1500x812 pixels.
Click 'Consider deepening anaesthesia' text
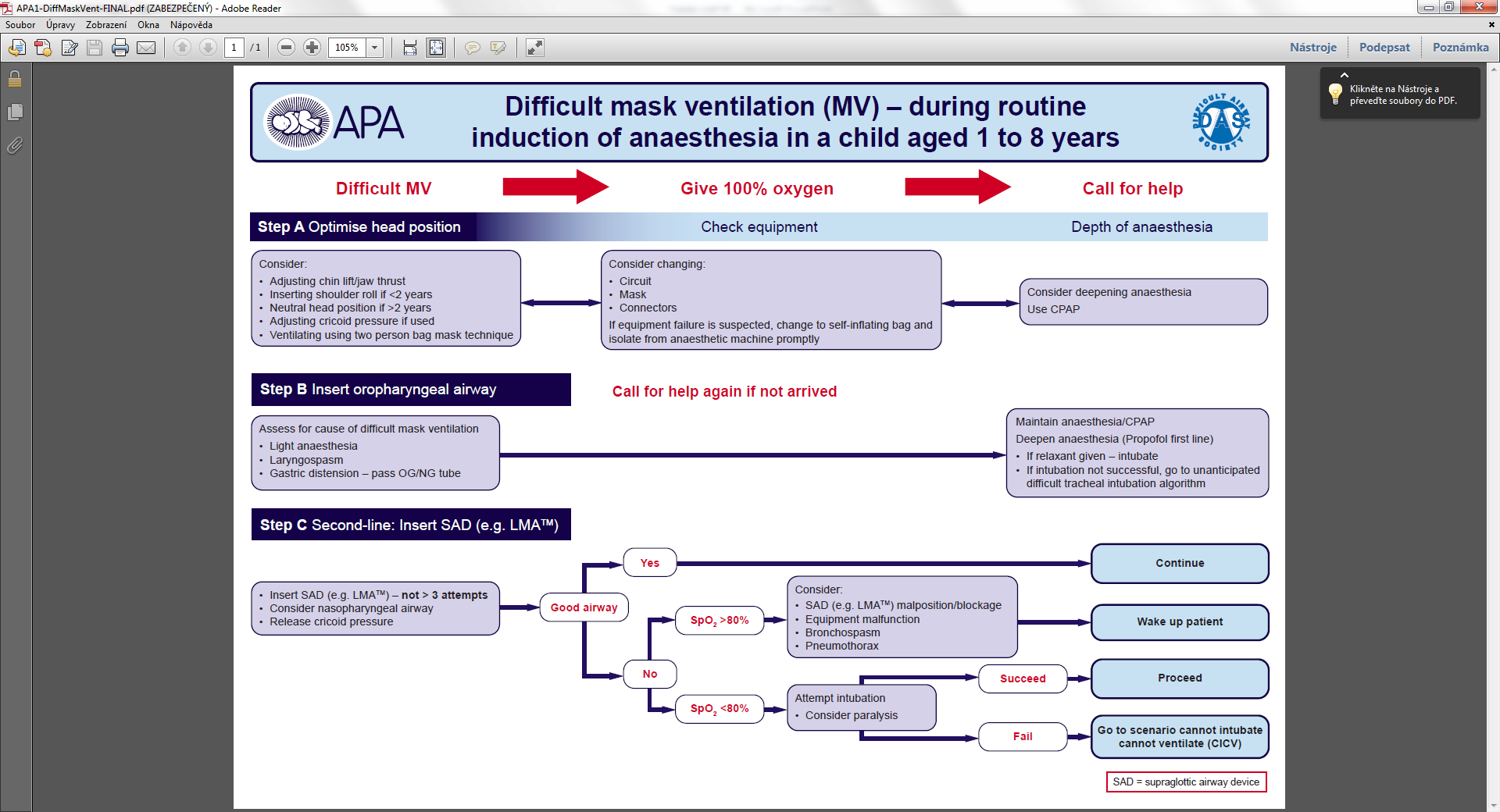(1109, 292)
